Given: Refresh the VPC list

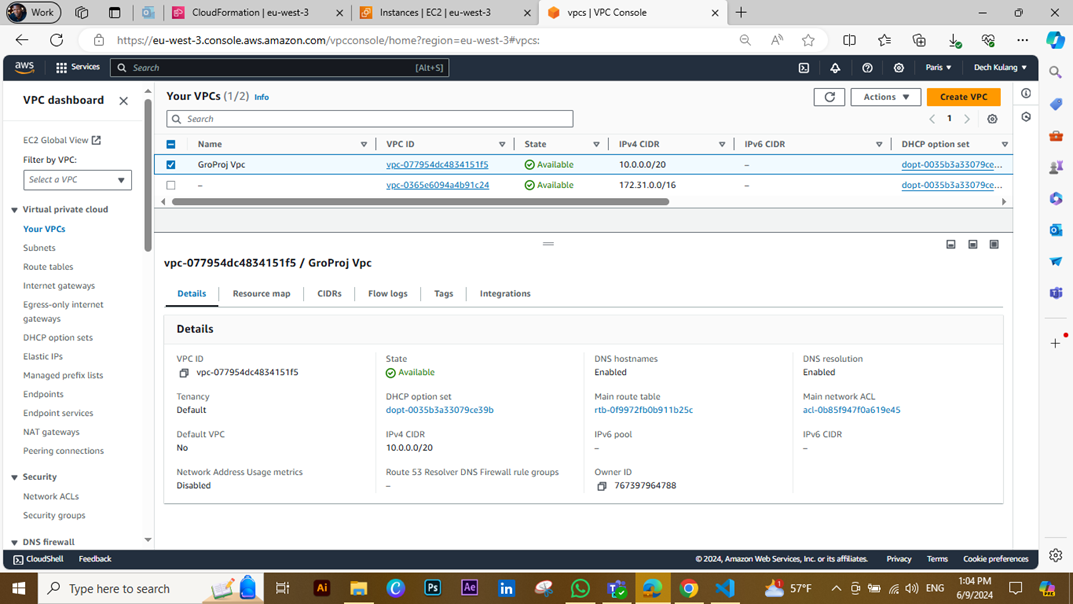Looking at the screenshot, I should point(829,97).
